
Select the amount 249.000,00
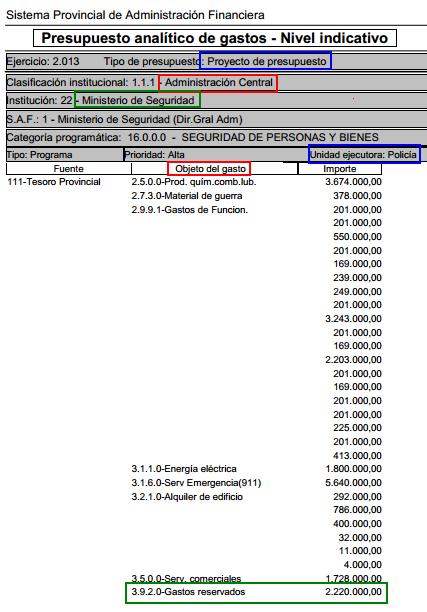pos(357,292)
